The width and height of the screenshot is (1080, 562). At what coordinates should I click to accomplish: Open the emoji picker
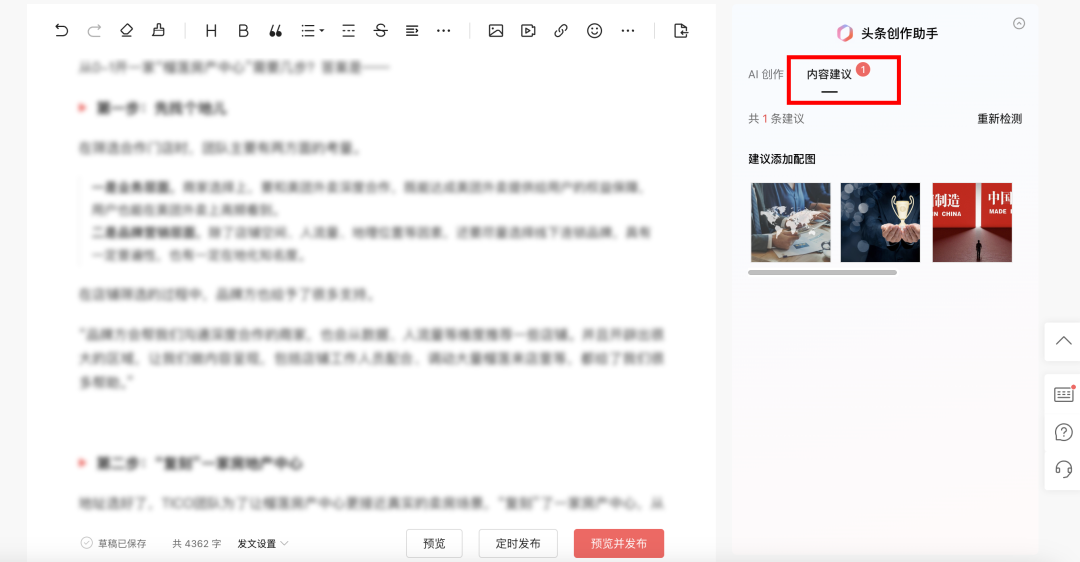(594, 31)
